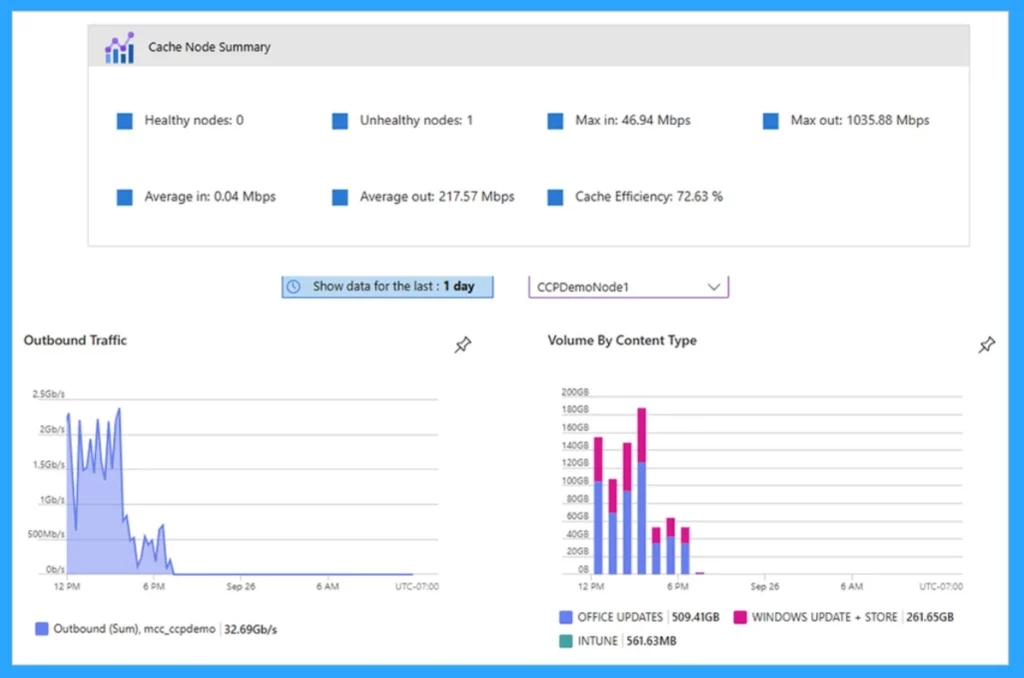
Task: Pin the Outbound Traffic chart
Action: coord(462,345)
